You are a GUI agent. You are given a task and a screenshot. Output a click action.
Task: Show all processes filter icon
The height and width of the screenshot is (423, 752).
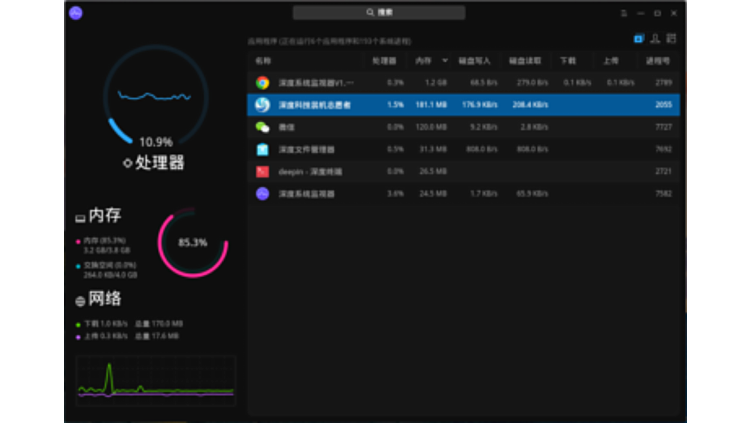672,39
